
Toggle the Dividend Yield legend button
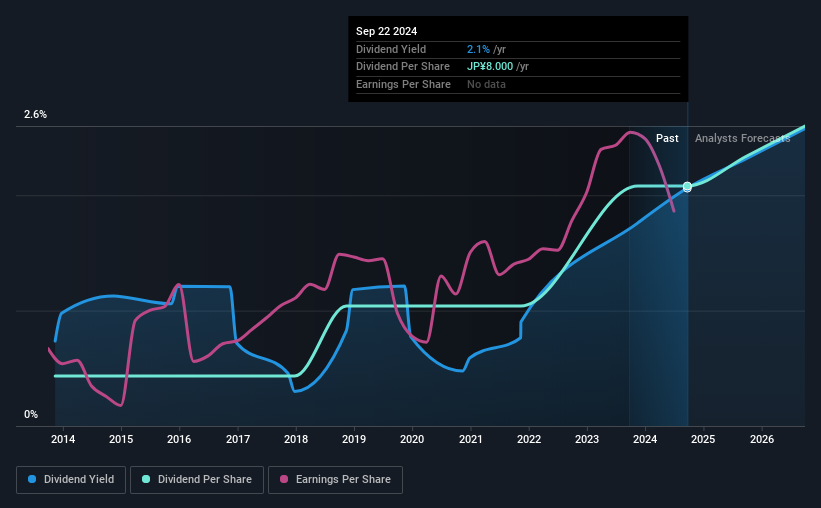coord(71,480)
